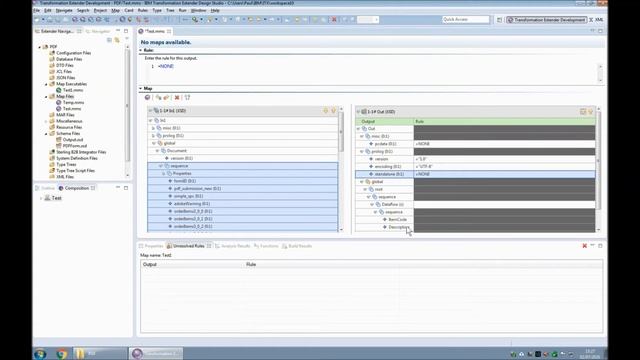
Task: Click the link-with-editor icon in Navigator panel
Action: click(117, 40)
